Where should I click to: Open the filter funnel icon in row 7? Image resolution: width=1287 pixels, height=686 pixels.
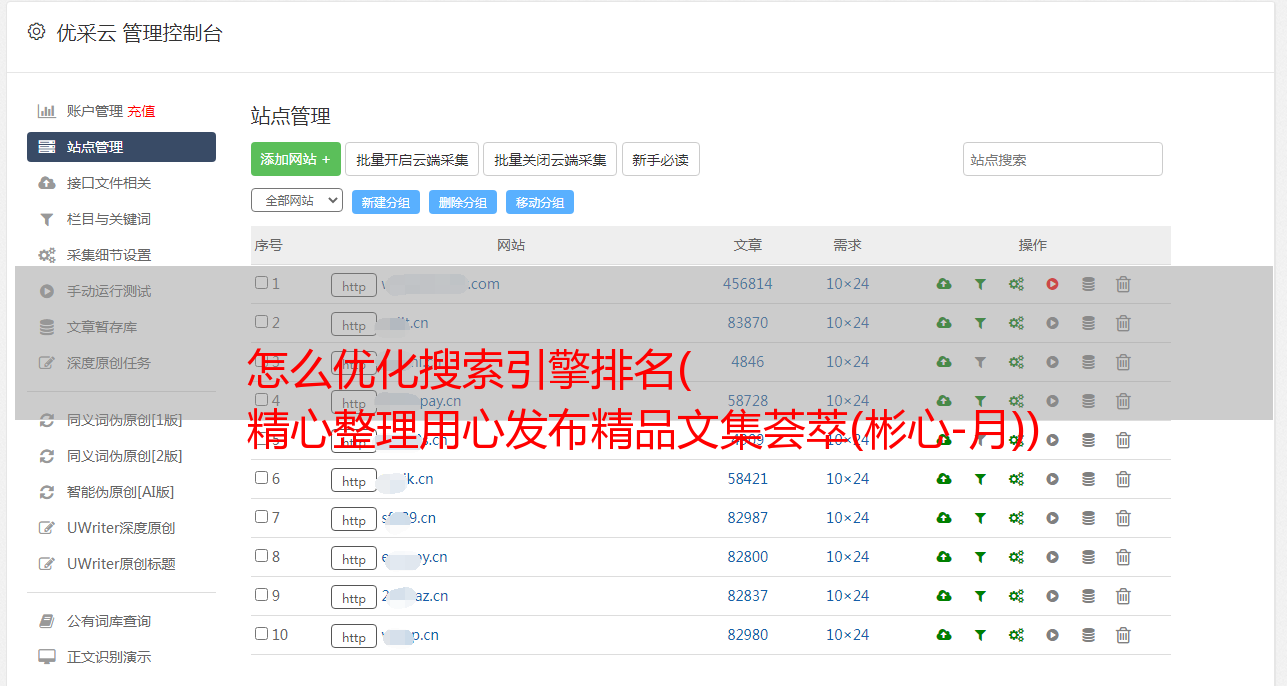(980, 518)
